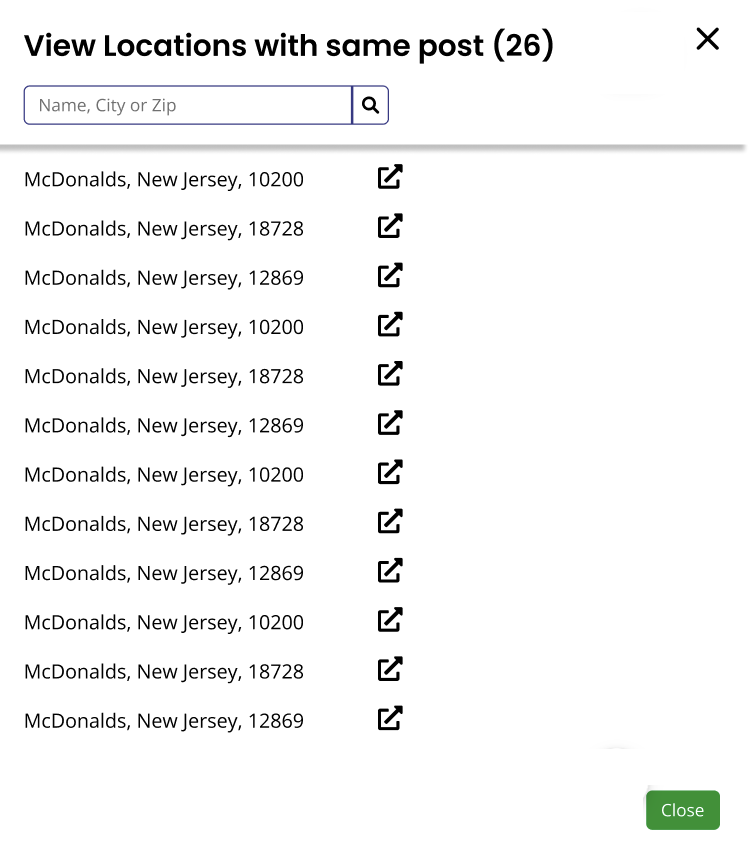Open external link for second row McDonalds 18728
Image resolution: width=749 pixels, height=851 pixels.
389,226
